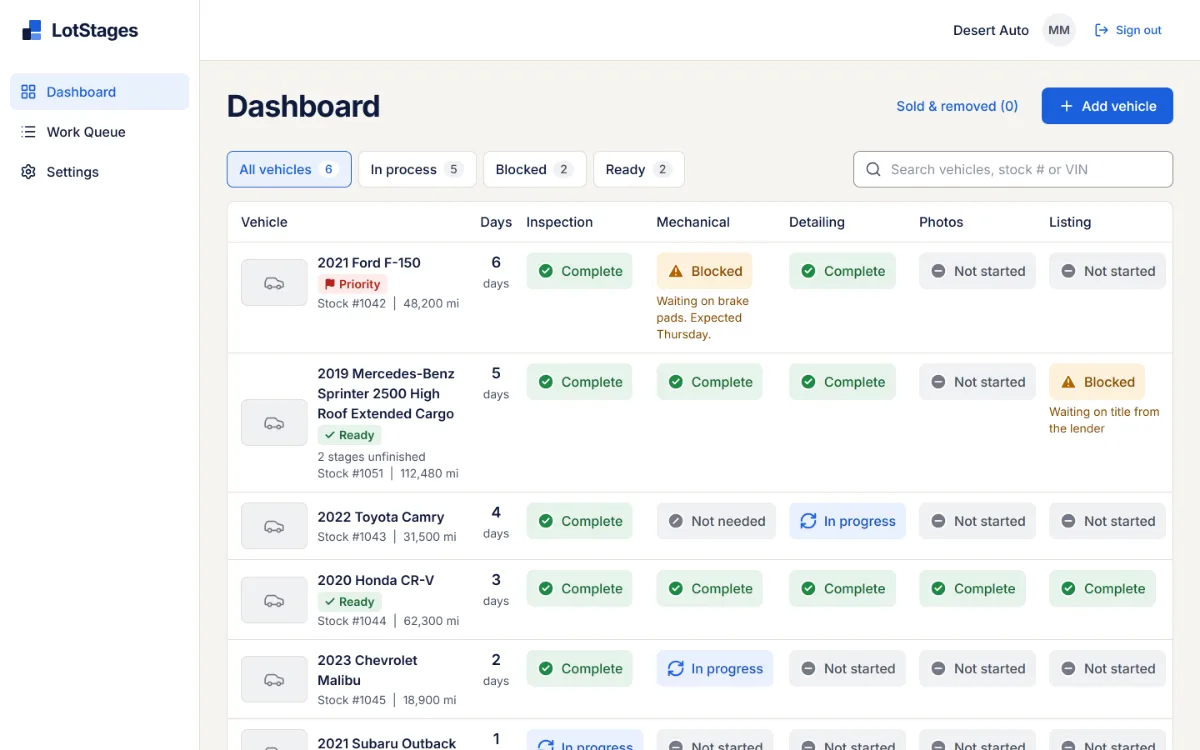Open Malibu Detailing Not started status
This screenshot has height=750, width=1200.
click(848, 669)
